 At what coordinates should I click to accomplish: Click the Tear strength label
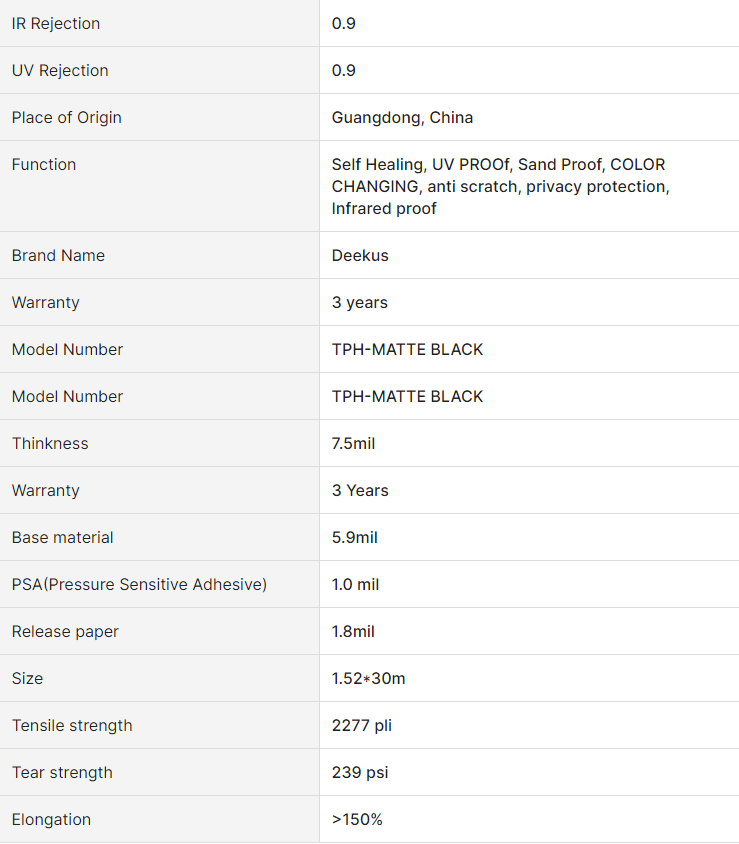[62, 772]
